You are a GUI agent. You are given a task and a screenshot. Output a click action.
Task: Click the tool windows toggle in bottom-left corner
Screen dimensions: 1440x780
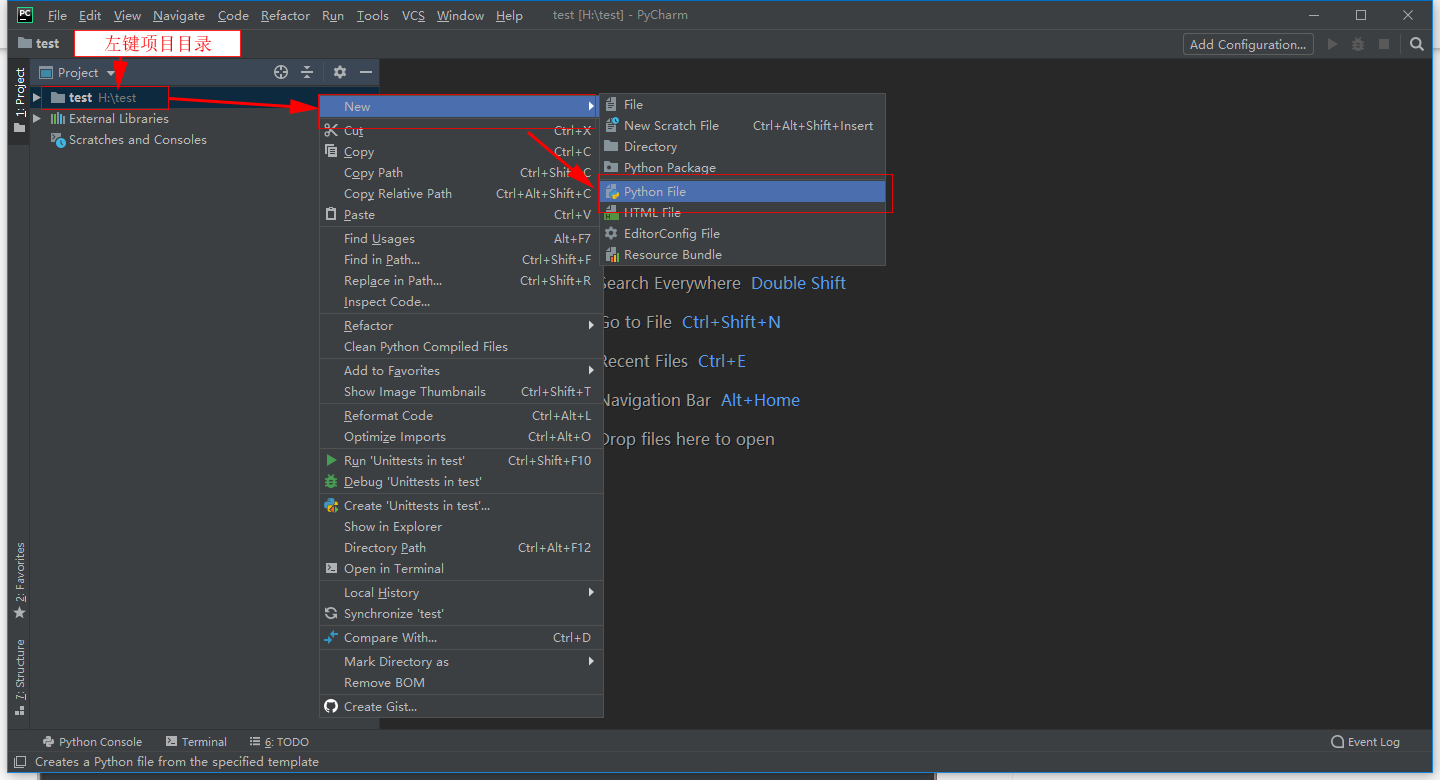19,762
